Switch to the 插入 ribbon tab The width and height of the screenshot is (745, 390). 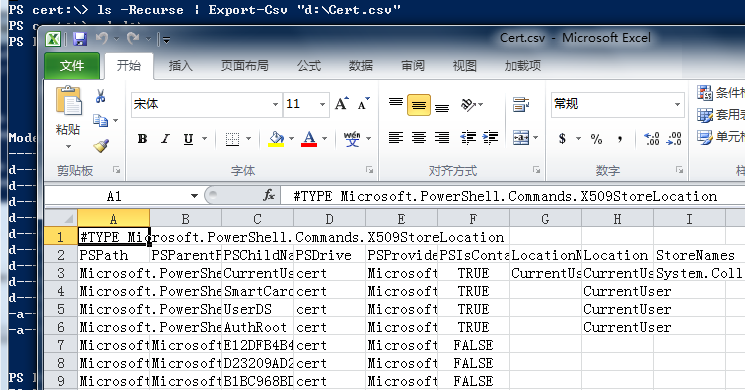(x=181, y=66)
